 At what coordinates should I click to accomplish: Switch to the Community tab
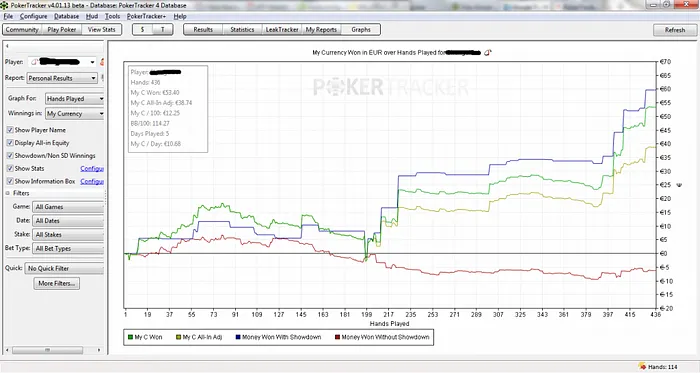[22, 29]
